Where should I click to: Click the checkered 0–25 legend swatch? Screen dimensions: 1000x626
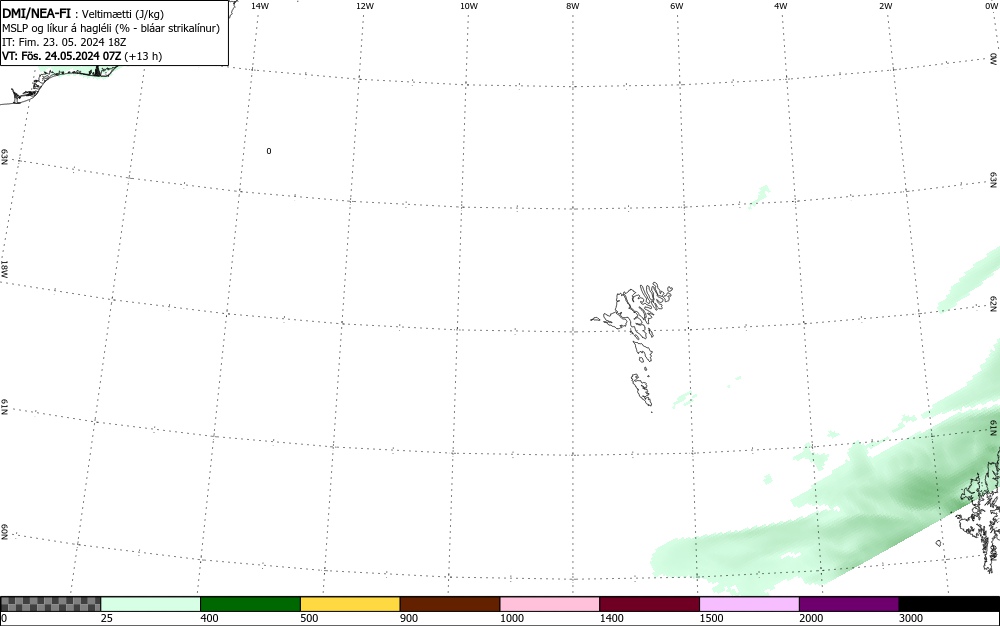(x=50, y=604)
